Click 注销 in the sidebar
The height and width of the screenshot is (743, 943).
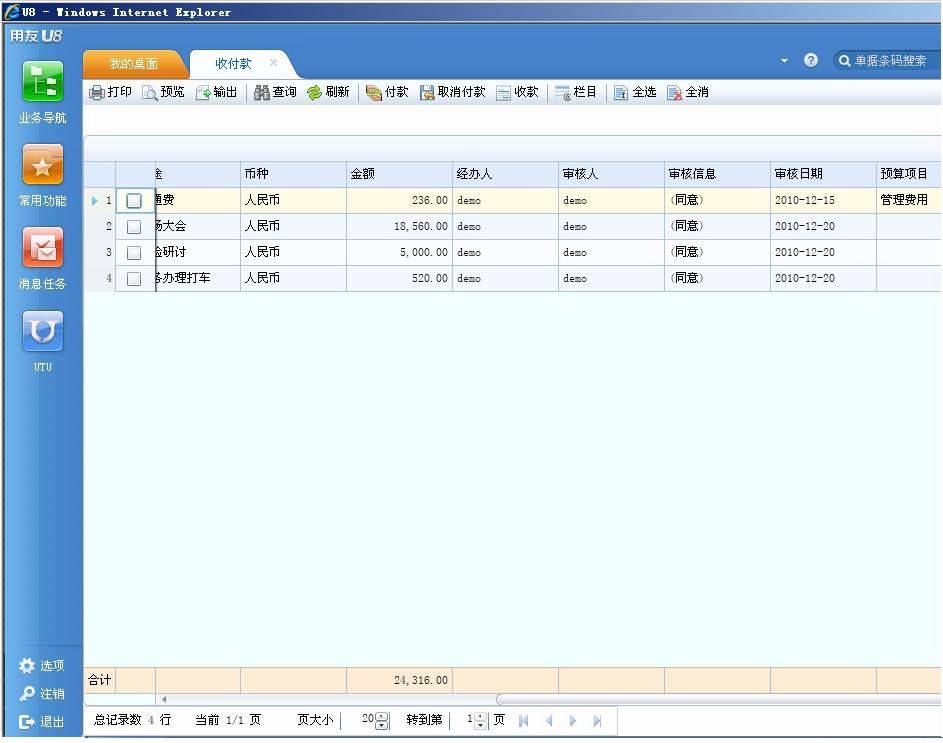pos(41,694)
